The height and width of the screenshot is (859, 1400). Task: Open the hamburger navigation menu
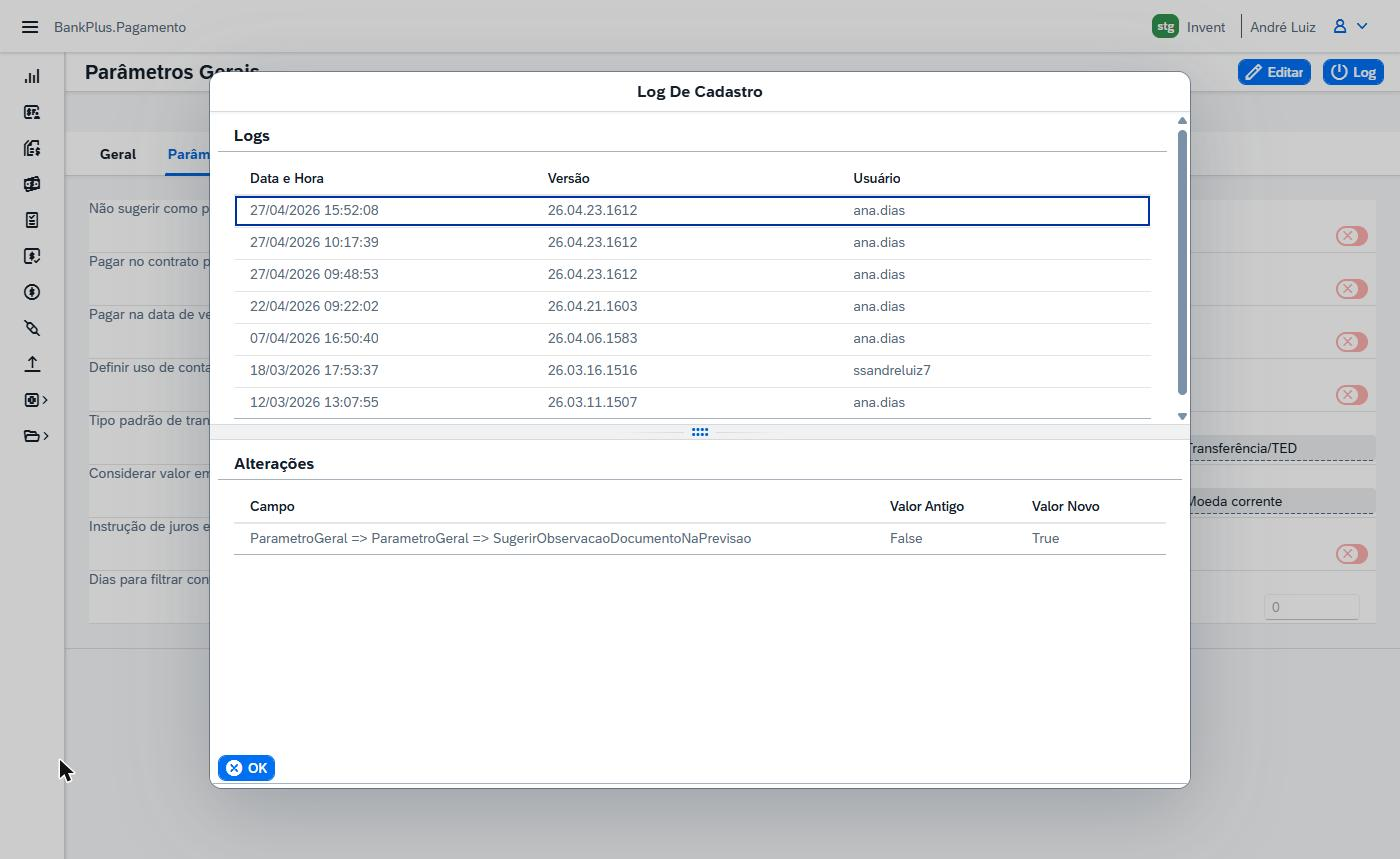(x=30, y=27)
